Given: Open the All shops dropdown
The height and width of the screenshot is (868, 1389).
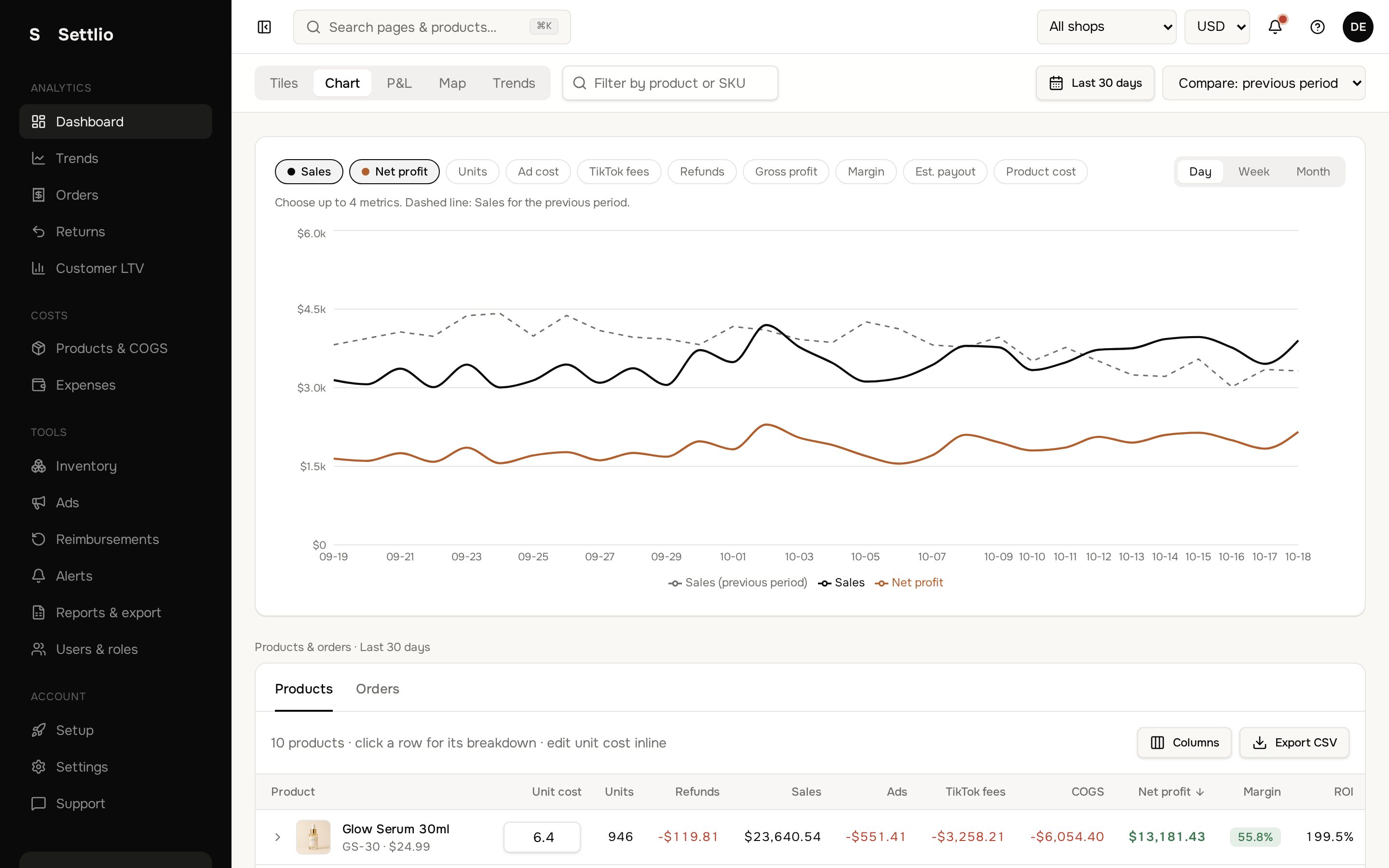Looking at the screenshot, I should (1106, 27).
